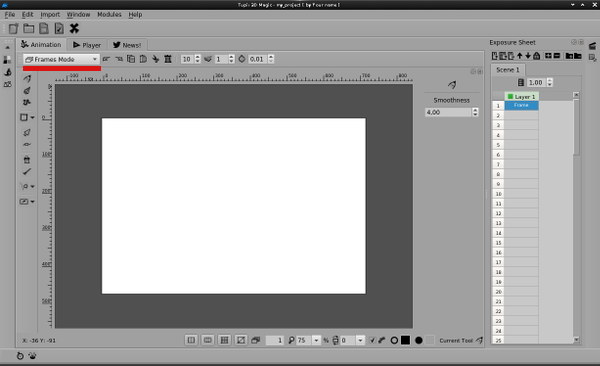Click the lock frame icon in Exposure Sheet
This screenshot has height=366, width=600.
(536, 56)
